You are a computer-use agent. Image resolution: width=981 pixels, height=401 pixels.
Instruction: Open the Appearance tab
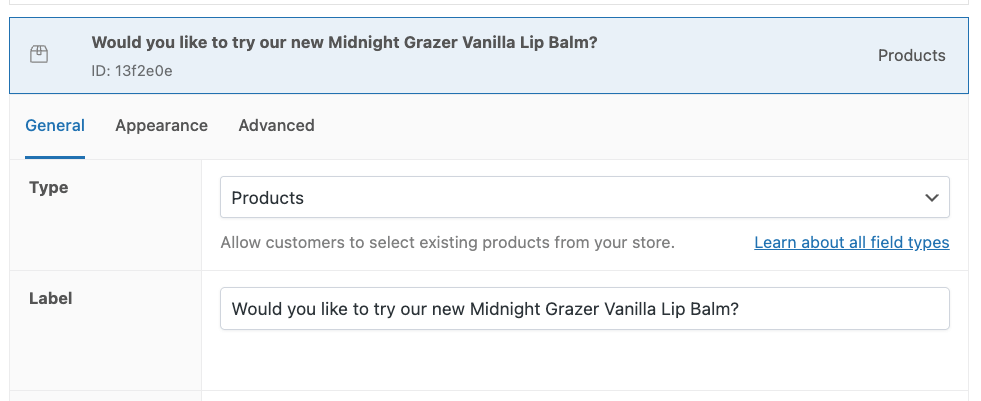click(x=161, y=126)
